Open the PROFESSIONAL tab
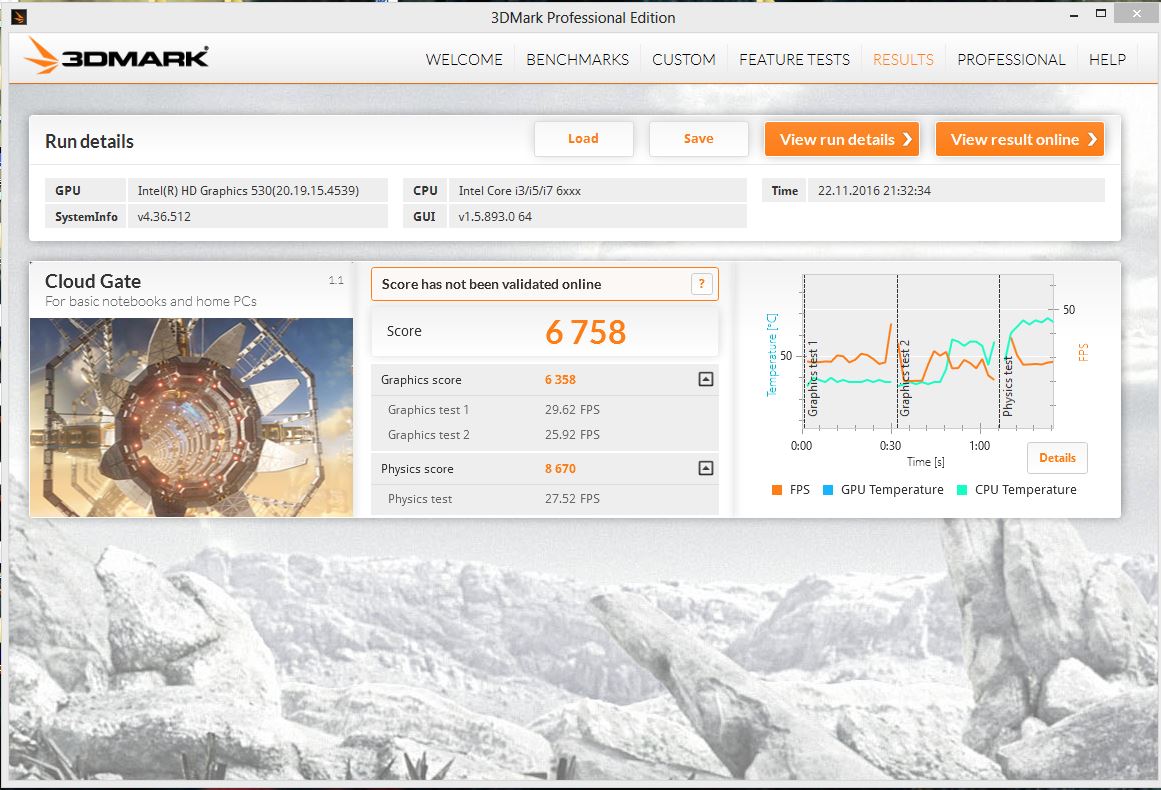The width and height of the screenshot is (1161, 790). click(x=1011, y=59)
